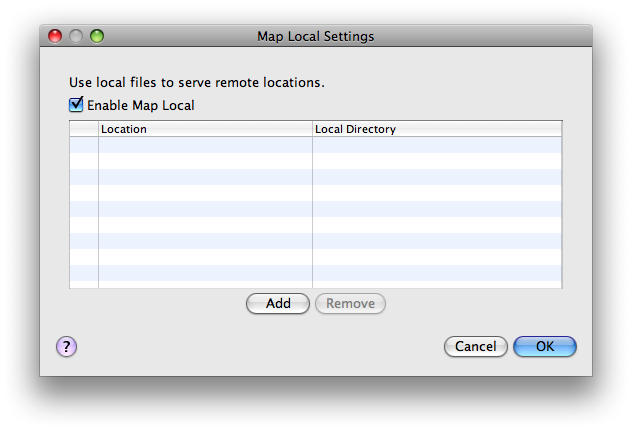
Task: Open help via the question mark icon
Action: (67, 347)
